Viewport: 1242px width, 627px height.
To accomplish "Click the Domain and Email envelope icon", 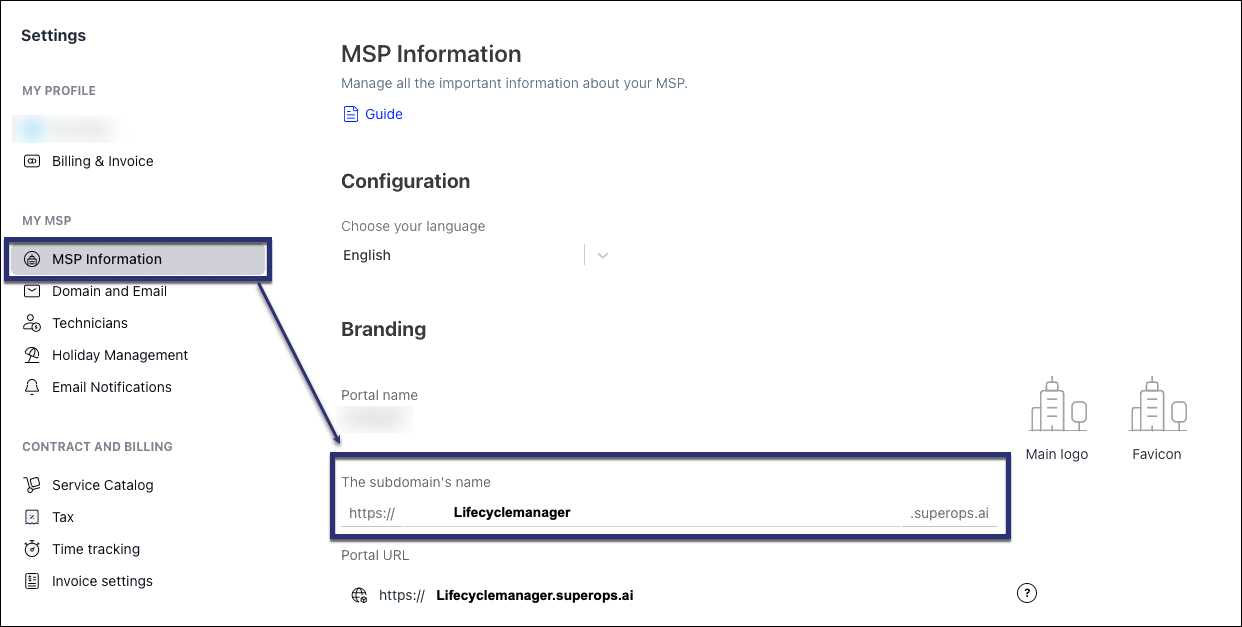I will click(32, 291).
